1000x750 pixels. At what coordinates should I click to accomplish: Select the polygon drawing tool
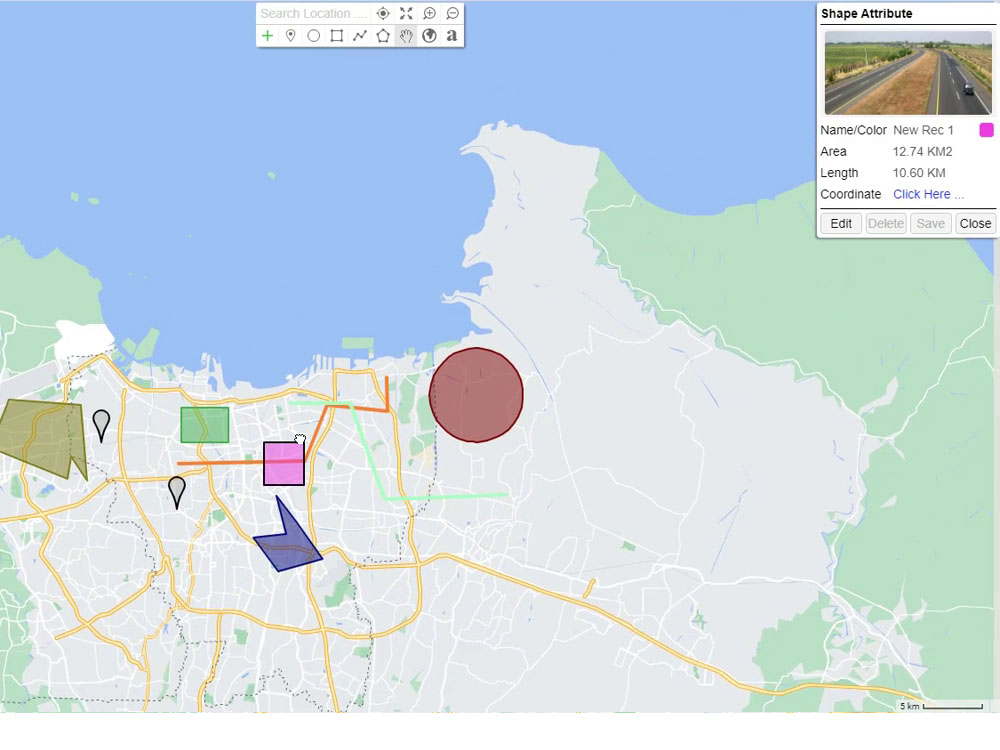[383, 36]
